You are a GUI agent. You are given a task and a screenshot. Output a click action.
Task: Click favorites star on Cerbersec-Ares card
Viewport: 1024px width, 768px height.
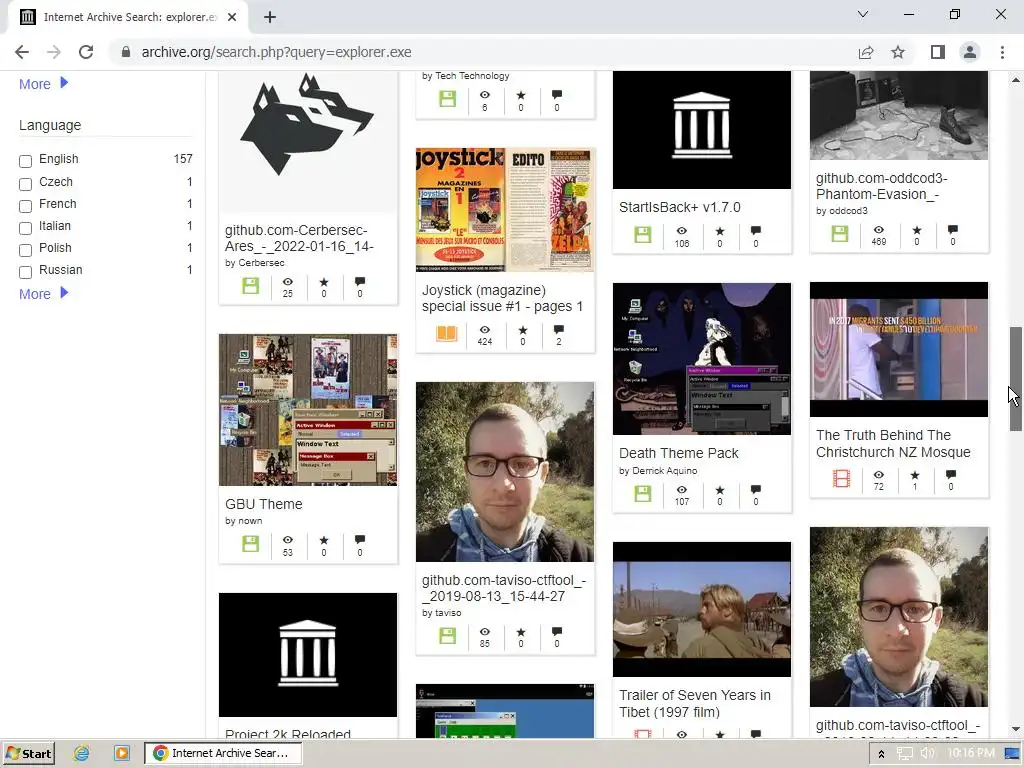click(x=324, y=282)
